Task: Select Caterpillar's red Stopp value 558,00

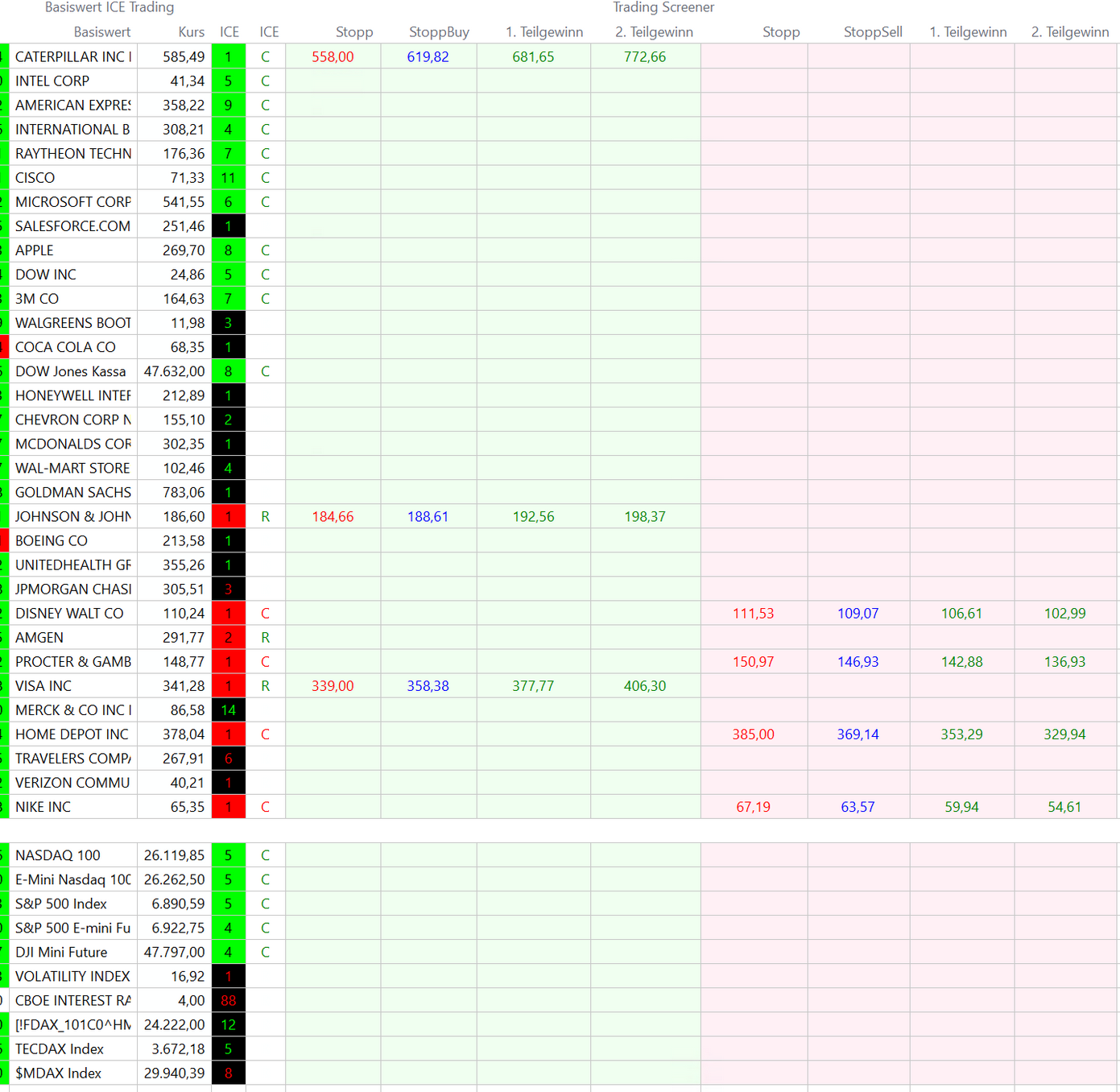Action: [x=333, y=57]
